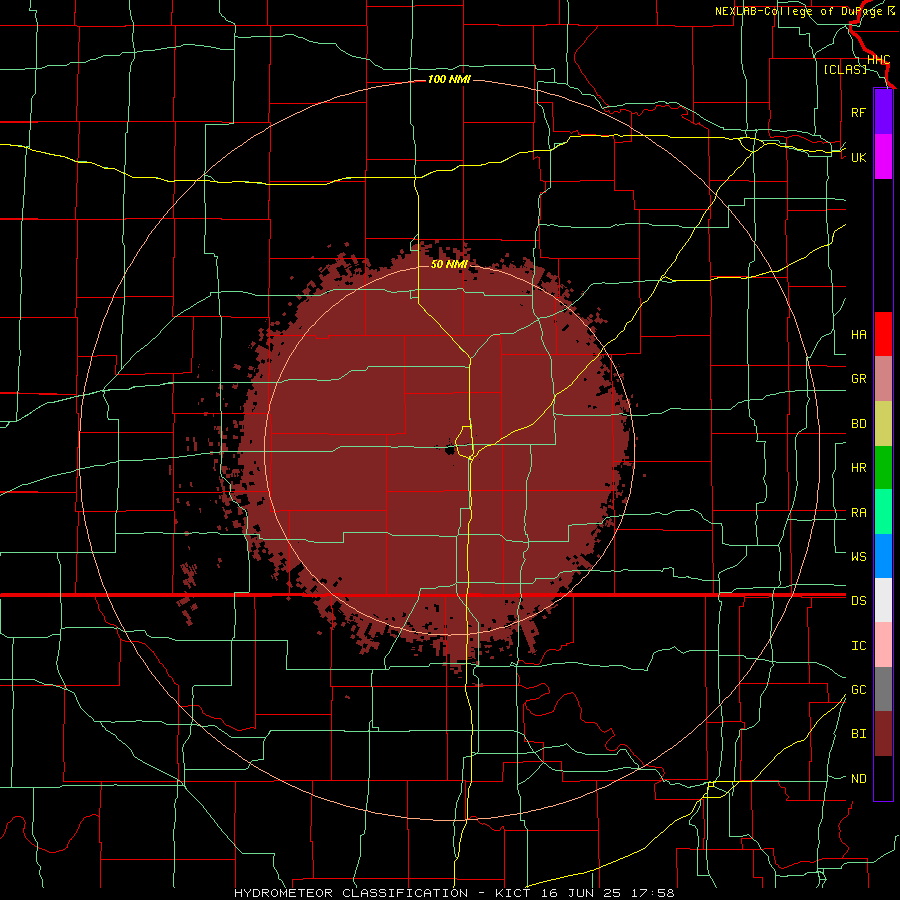Click the BI legend label

coord(858,734)
